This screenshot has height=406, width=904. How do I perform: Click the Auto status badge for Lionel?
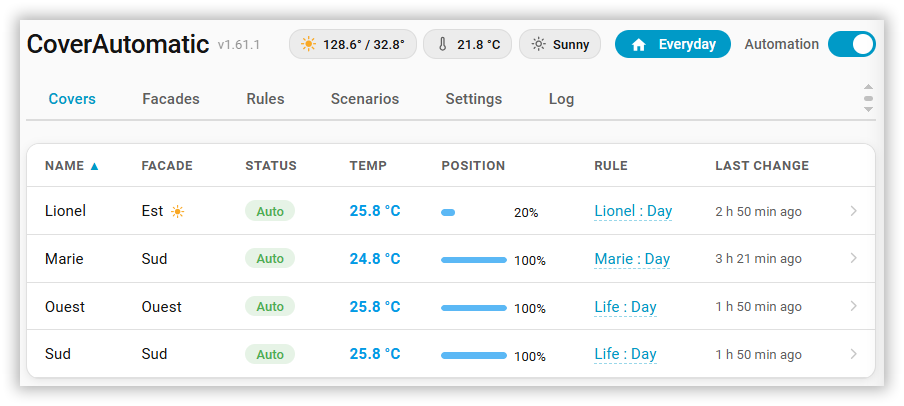(270, 211)
